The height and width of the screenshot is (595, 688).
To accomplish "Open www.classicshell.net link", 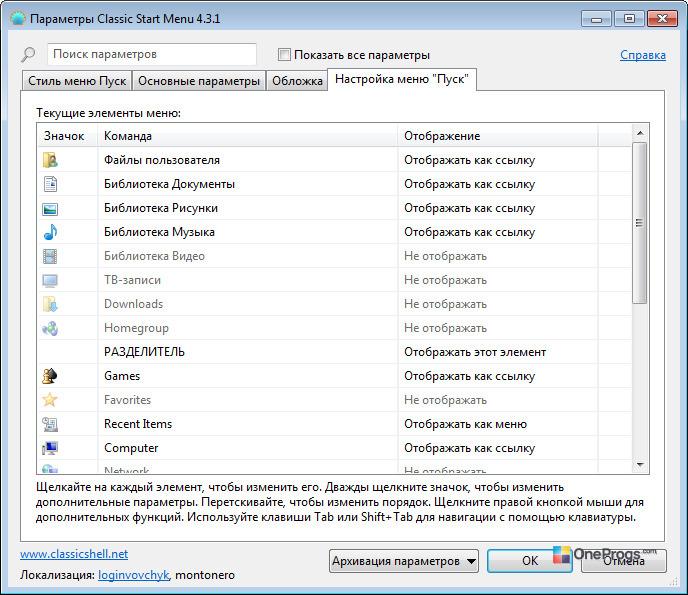I will (74, 554).
